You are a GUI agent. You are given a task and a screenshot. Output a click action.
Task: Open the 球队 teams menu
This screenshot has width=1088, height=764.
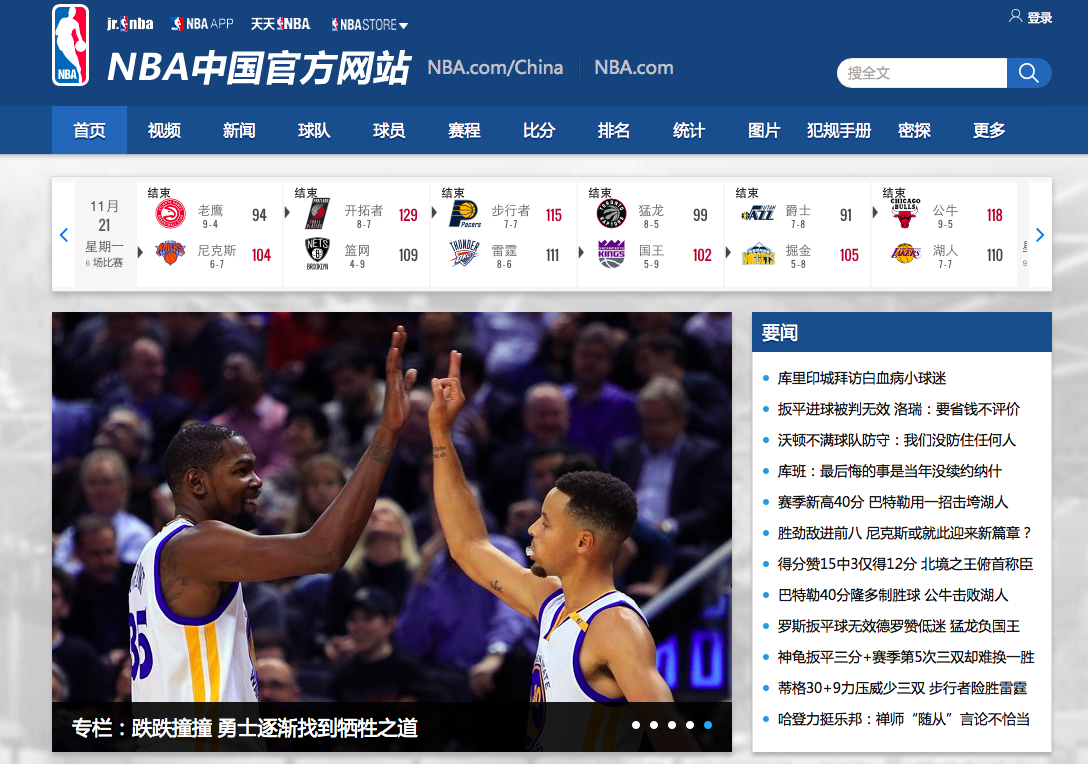[x=314, y=130]
